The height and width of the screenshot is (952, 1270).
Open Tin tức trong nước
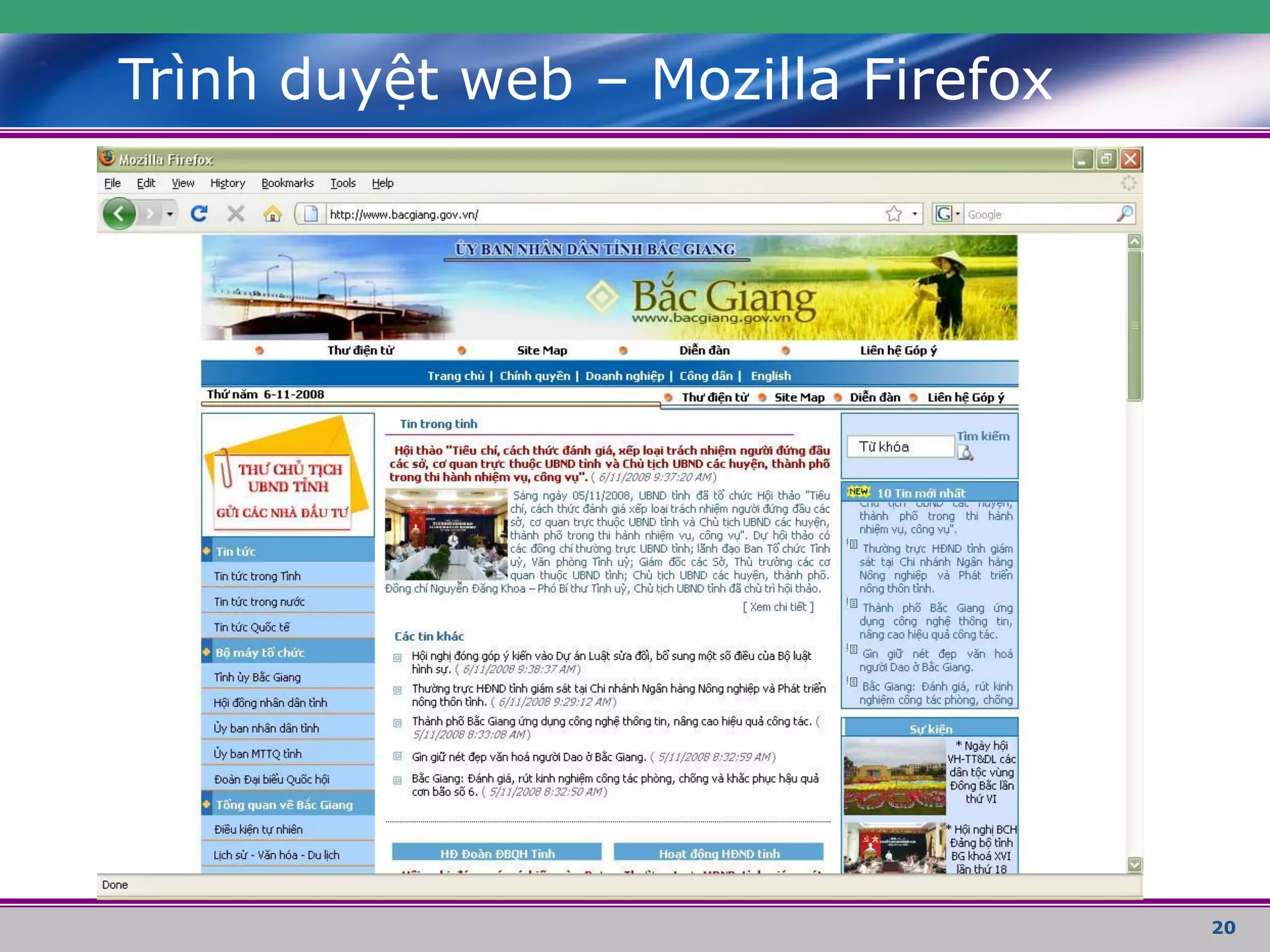[x=259, y=602]
